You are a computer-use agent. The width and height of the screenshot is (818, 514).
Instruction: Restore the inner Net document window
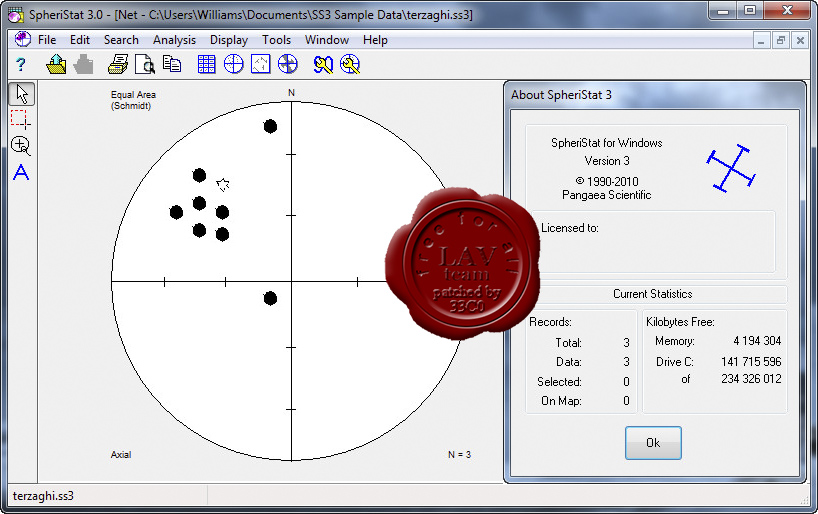(x=781, y=41)
